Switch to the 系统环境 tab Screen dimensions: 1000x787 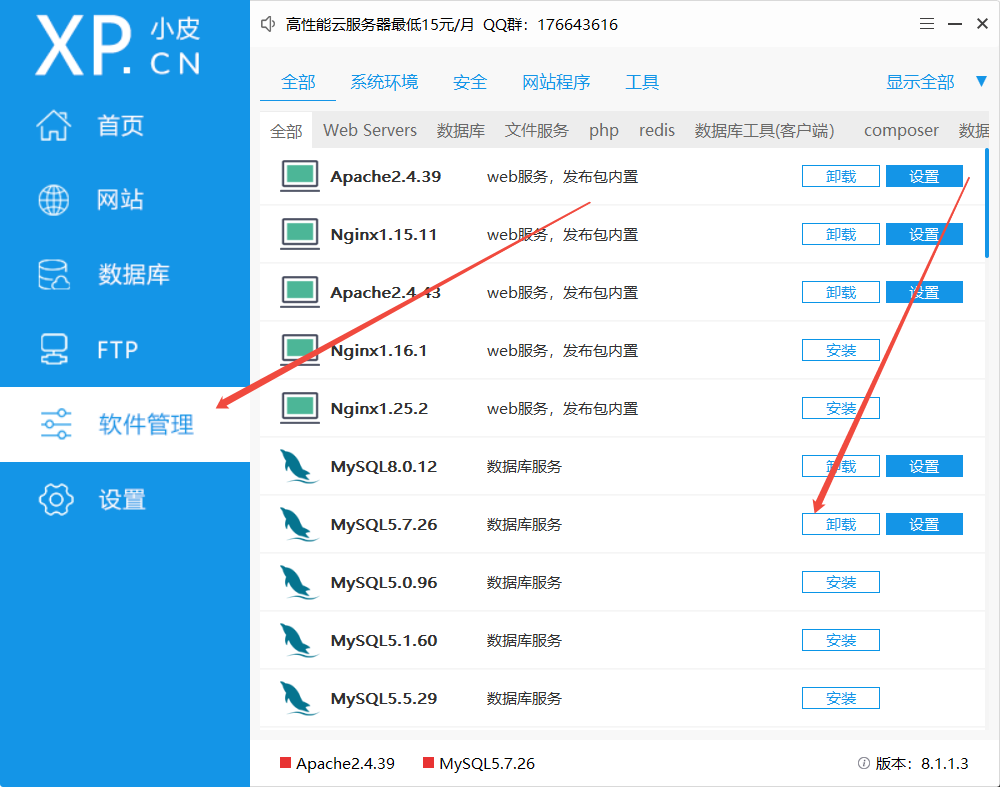tap(384, 82)
